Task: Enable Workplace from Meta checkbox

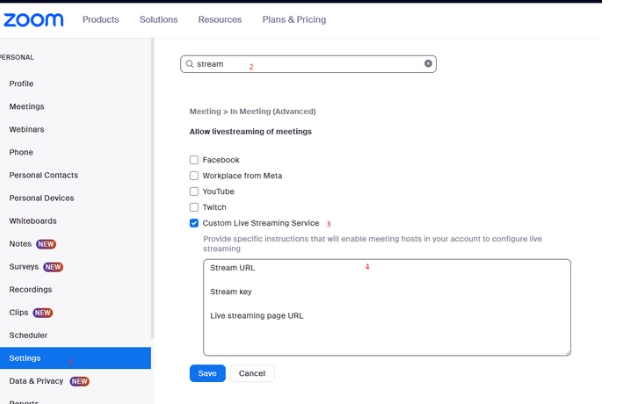Action: pos(194,176)
